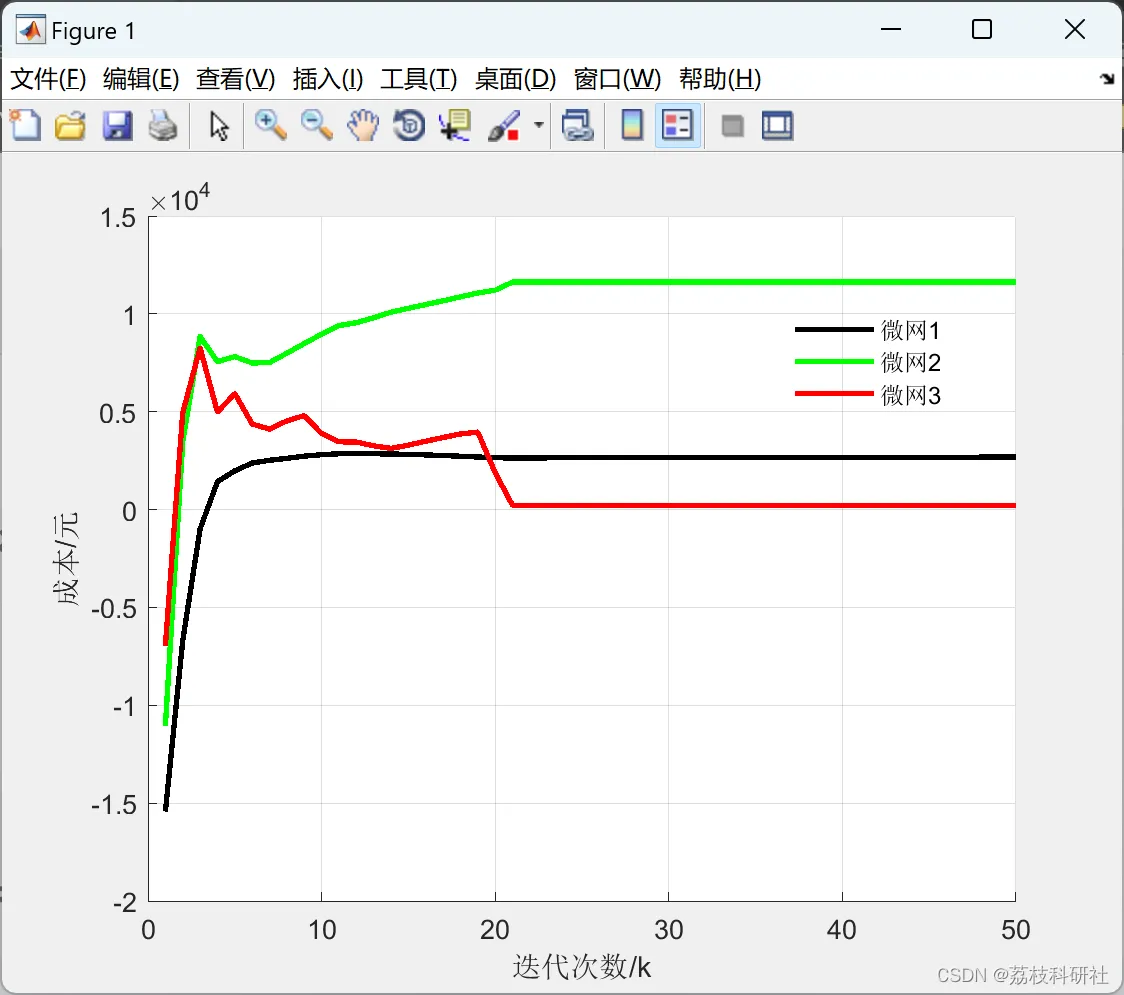This screenshot has height=995, width=1124.
Task: Toggle the Insert Legend button
Action: 677,125
